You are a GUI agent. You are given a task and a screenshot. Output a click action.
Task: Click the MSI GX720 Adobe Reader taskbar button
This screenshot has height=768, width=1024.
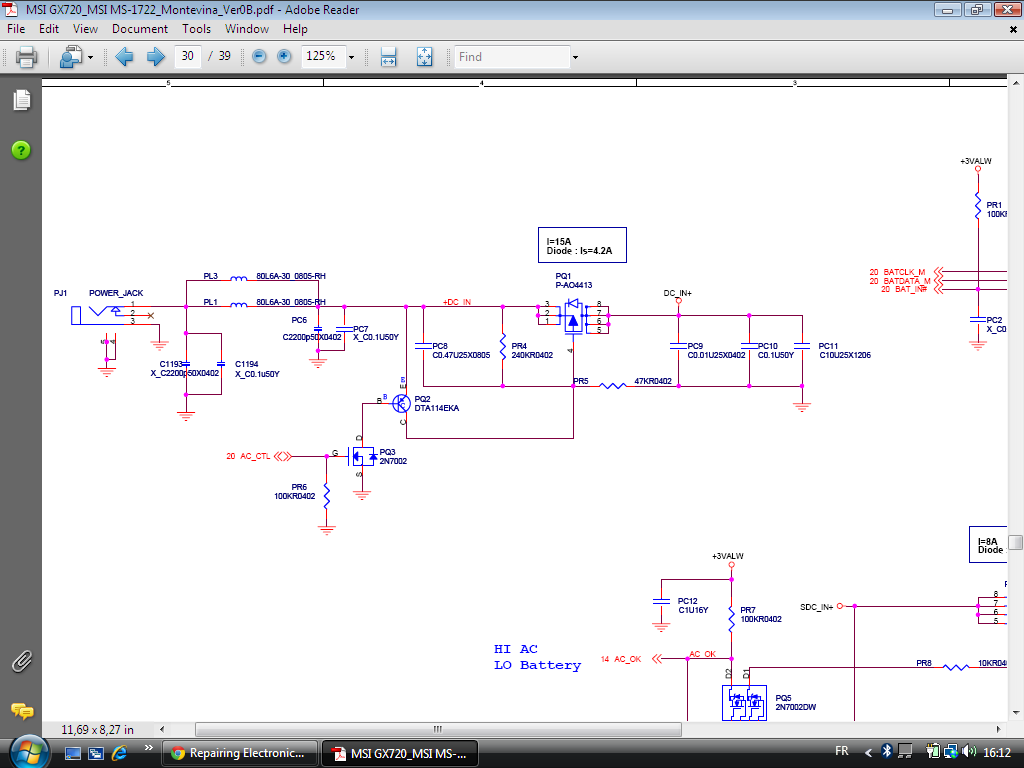click(x=400, y=753)
